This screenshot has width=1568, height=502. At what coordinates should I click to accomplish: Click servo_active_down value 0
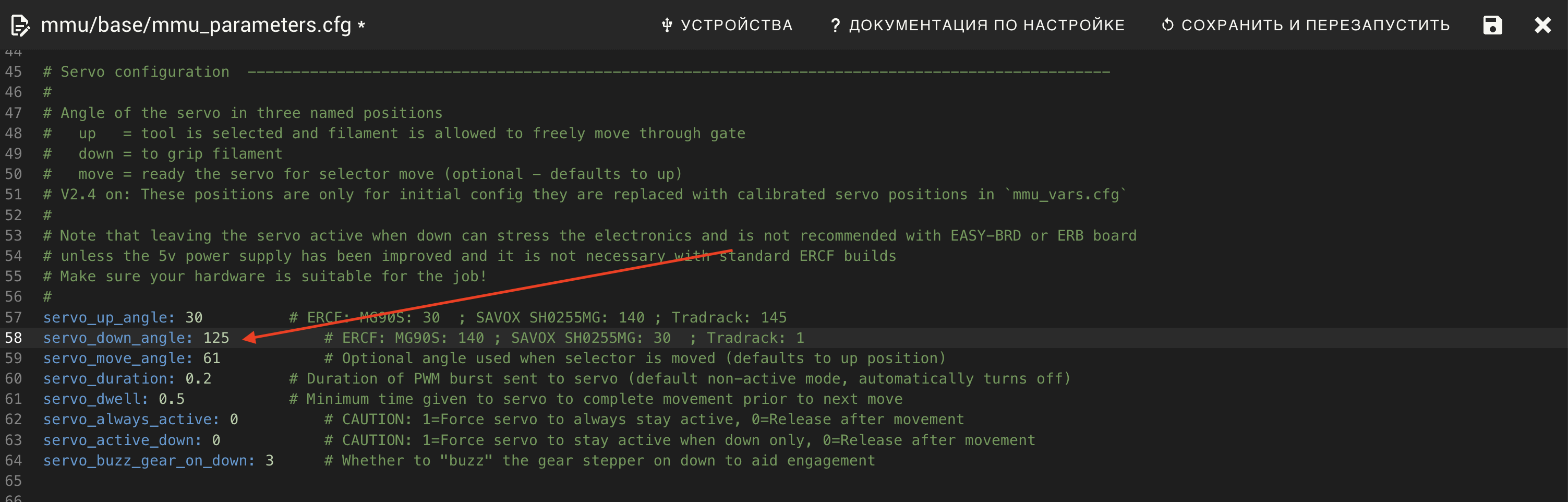(x=216, y=440)
